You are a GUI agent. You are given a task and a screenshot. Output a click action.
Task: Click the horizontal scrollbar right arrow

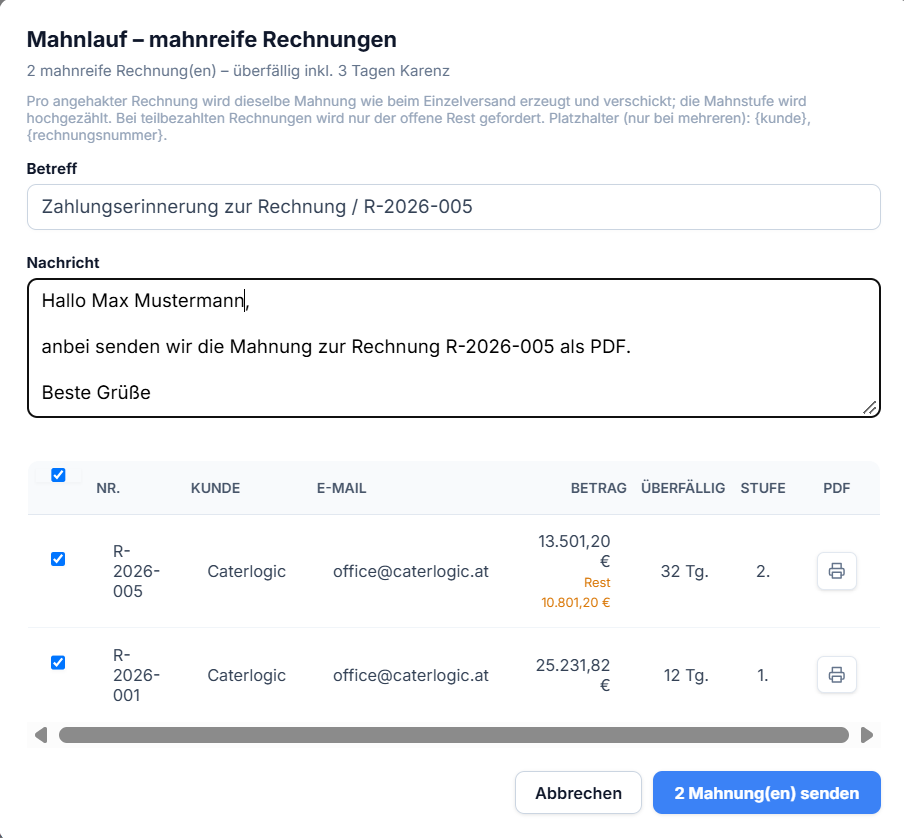coord(867,735)
